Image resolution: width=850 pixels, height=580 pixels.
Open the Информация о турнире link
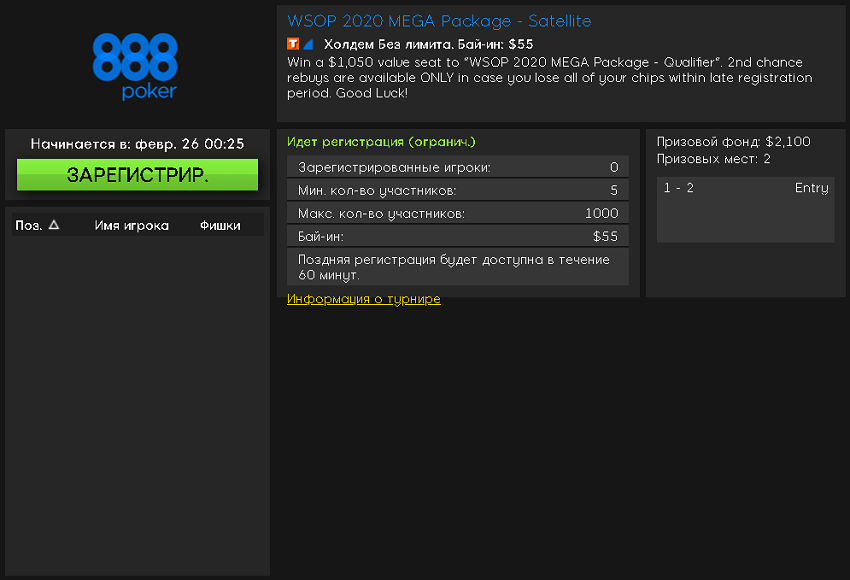click(x=363, y=299)
